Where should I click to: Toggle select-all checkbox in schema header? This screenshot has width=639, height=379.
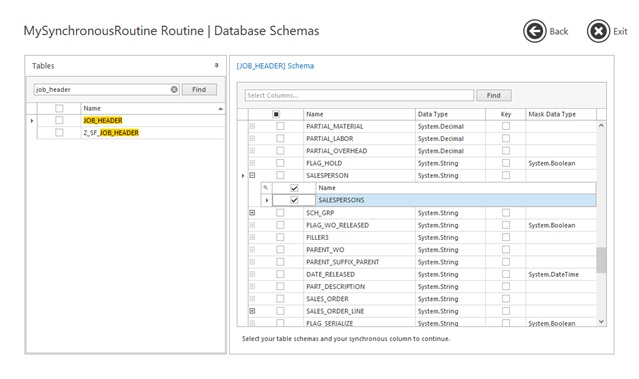(276, 114)
